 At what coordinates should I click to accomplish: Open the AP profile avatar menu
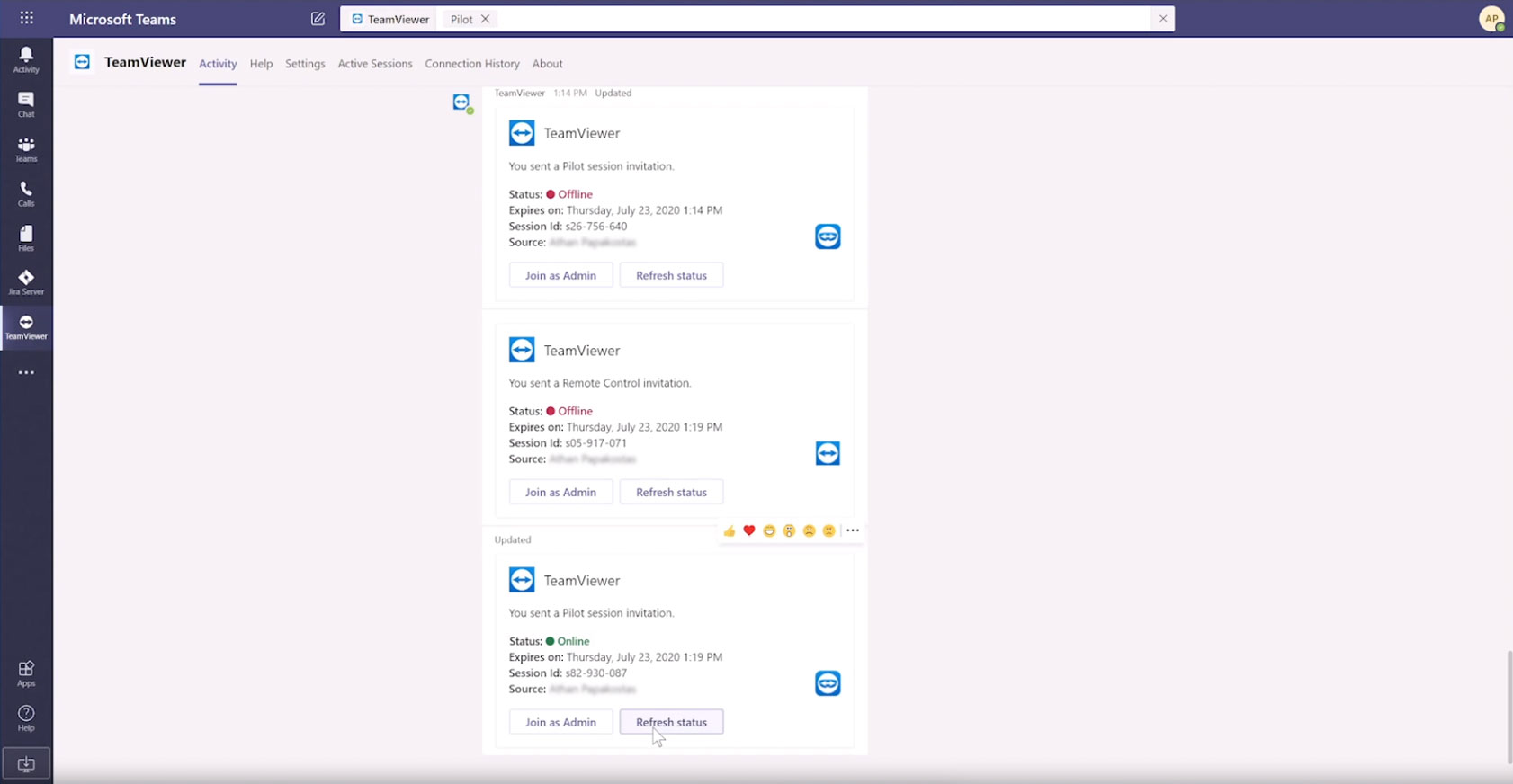(x=1491, y=19)
